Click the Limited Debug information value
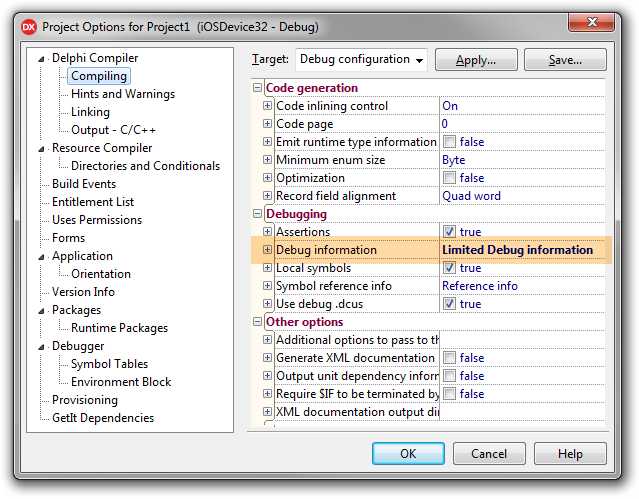The height and width of the screenshot is (499, 639). [518, 250]
